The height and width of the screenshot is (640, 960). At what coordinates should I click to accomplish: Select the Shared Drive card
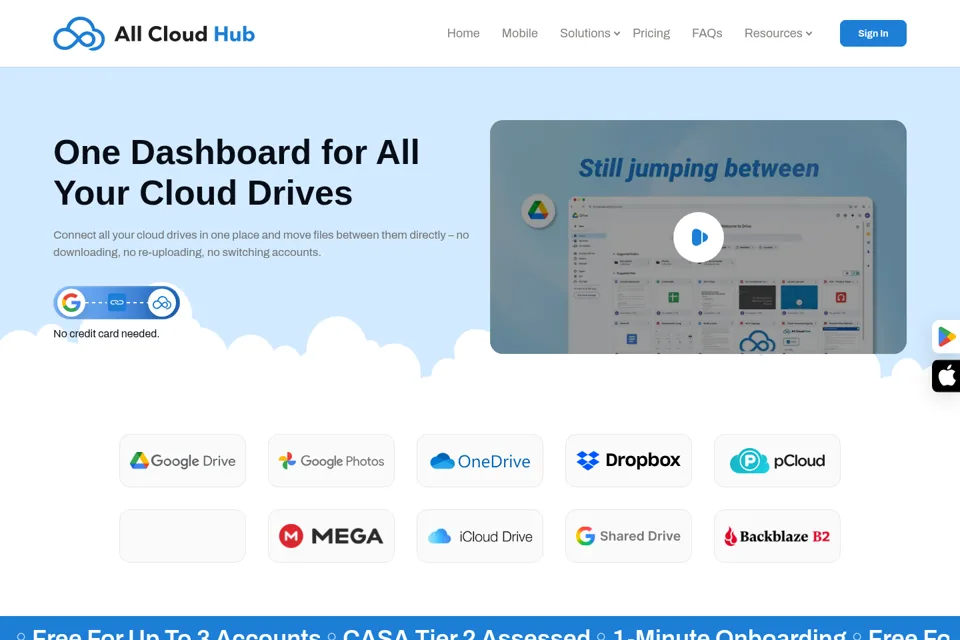(x=628, y=536)
